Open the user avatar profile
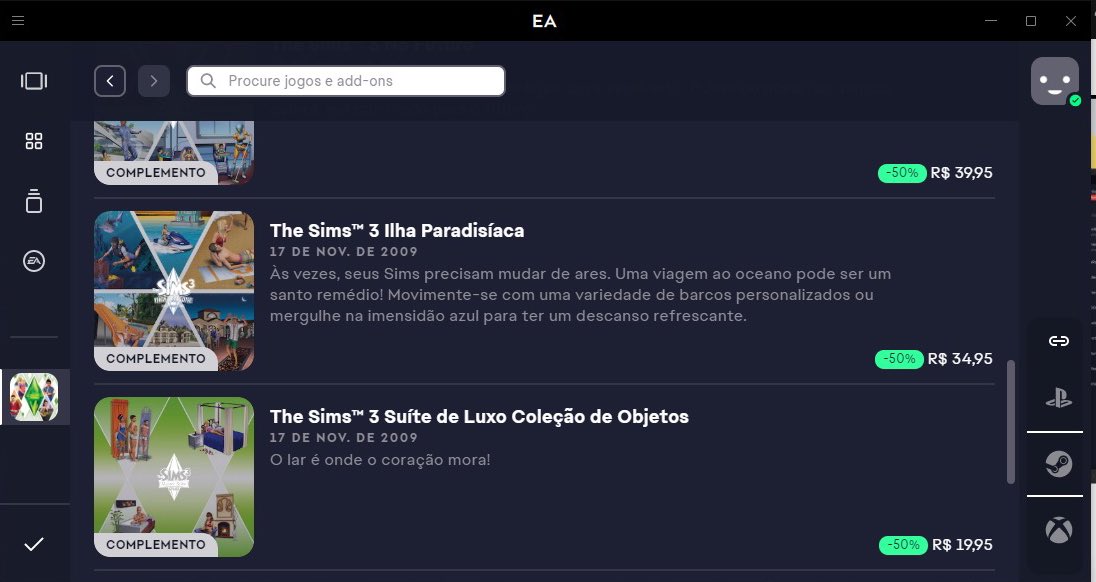 point(1055,81)
